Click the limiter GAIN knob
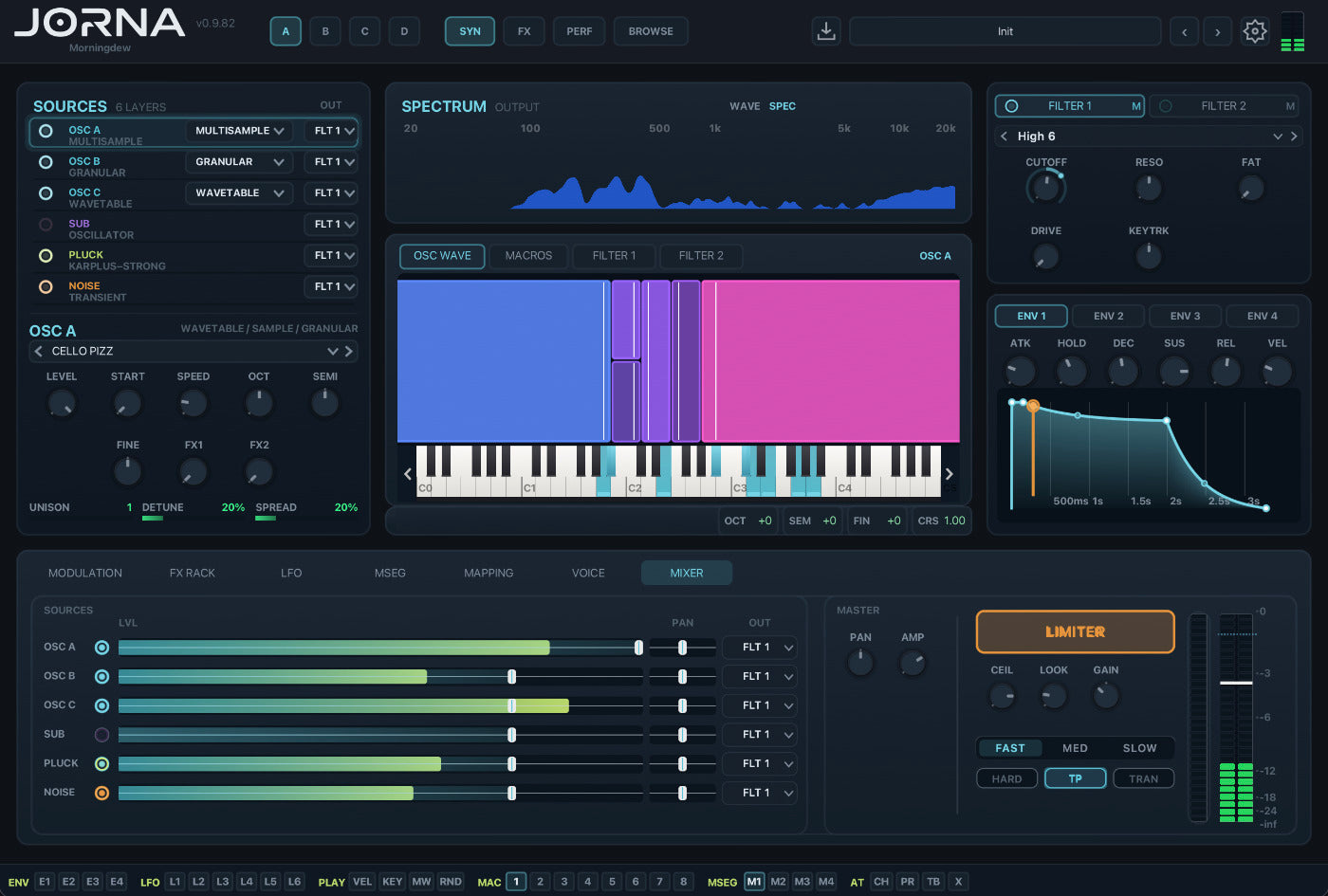 (x=1105, y=696)
